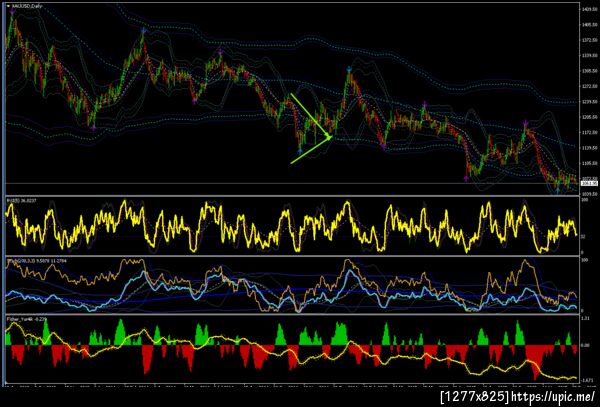Image resolution: width=600 pixels, height=407 pixels.
Task: Click the XAUUSD,Daily chart title text
Action: pyautogui.click(x=27, y=7)
